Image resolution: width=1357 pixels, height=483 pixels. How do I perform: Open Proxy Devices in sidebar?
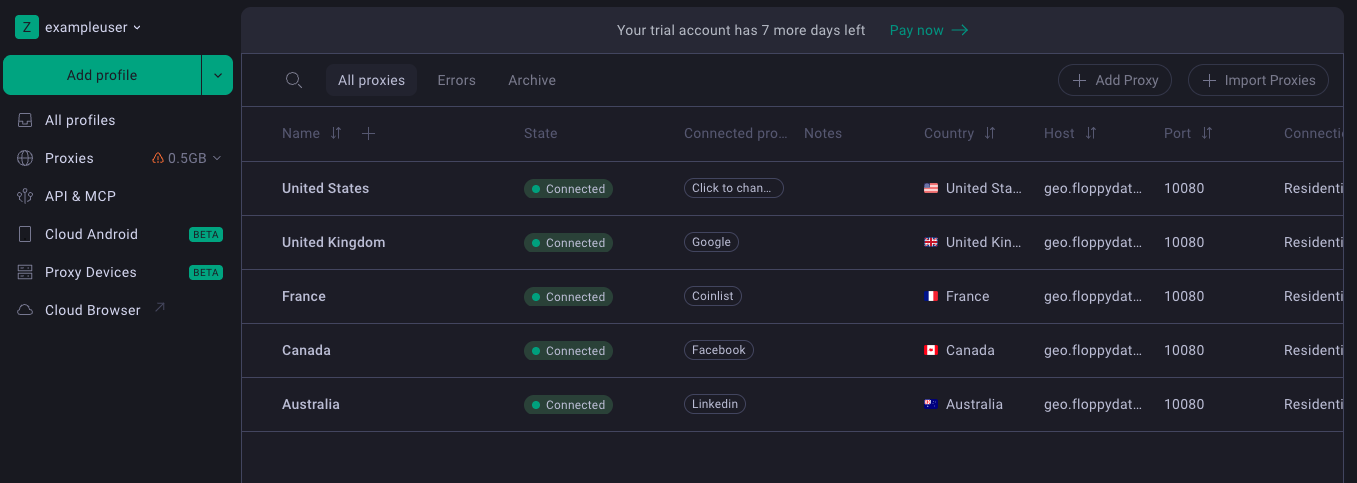tap(90, 272)
